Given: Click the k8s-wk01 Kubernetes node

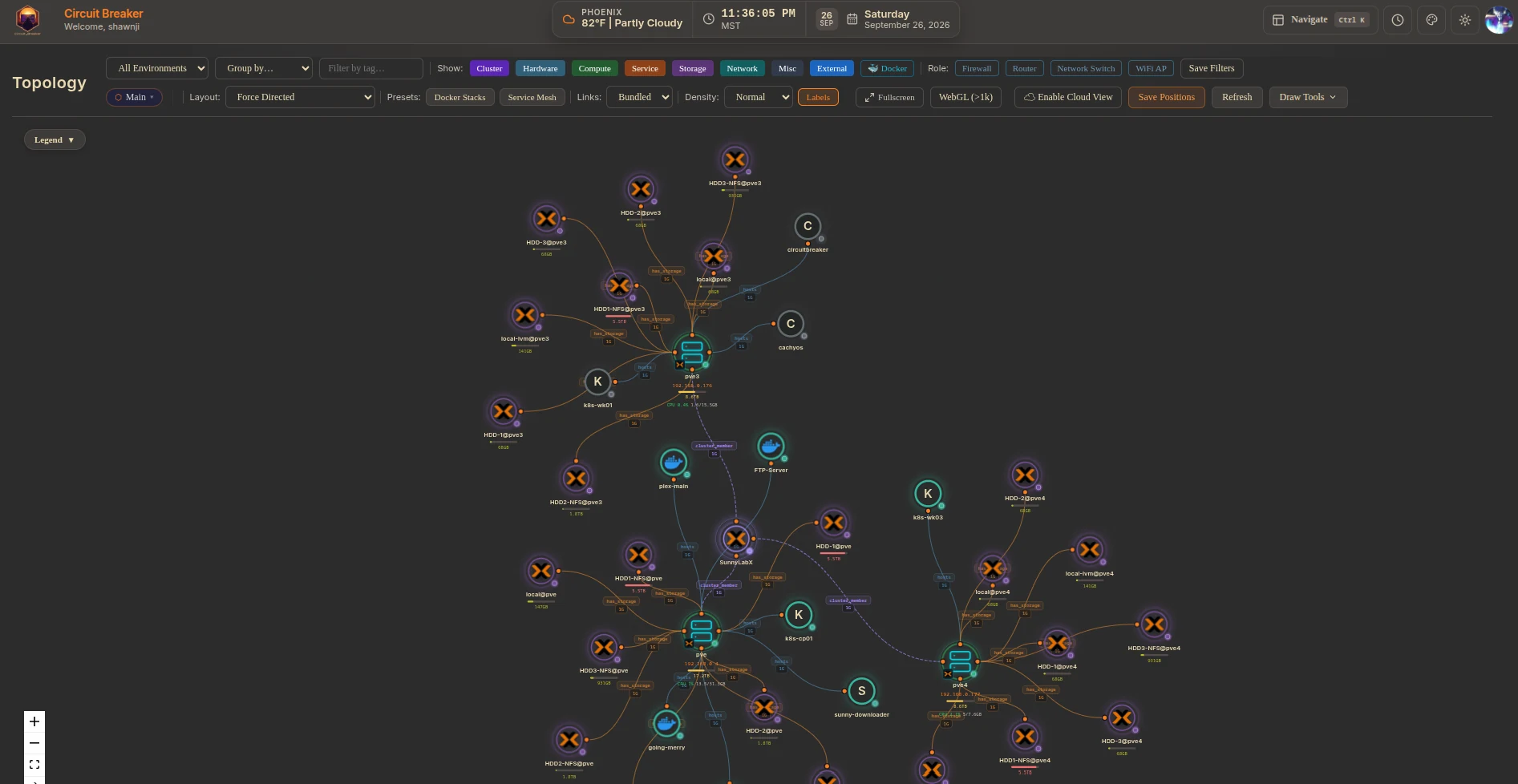Looking at the screenshot, I should 597,382.
